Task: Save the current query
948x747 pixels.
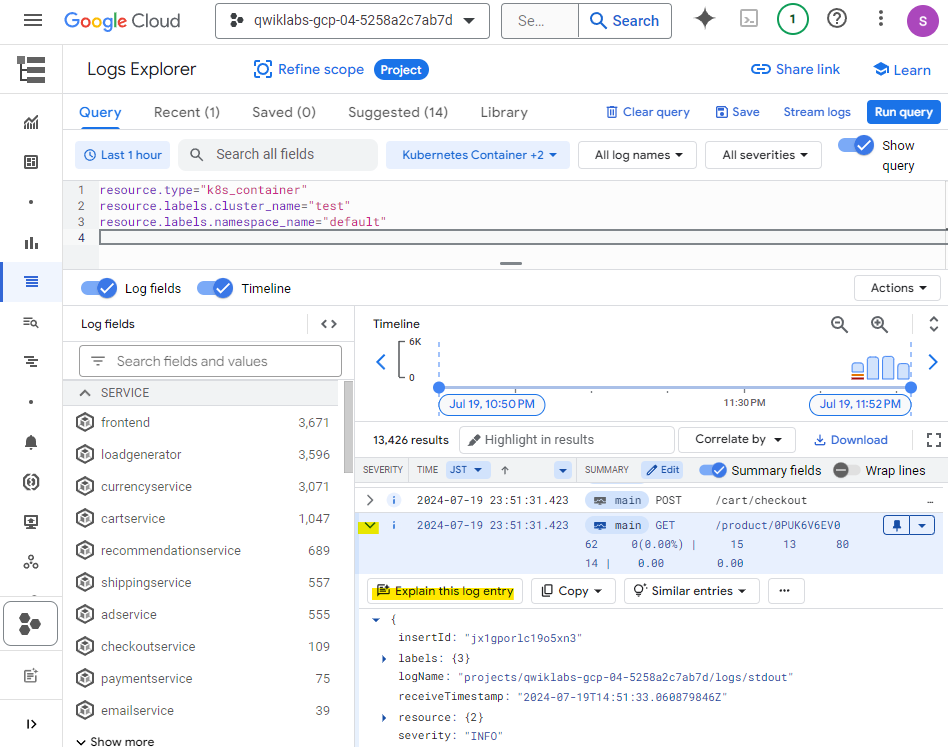Action: [738, 112]
